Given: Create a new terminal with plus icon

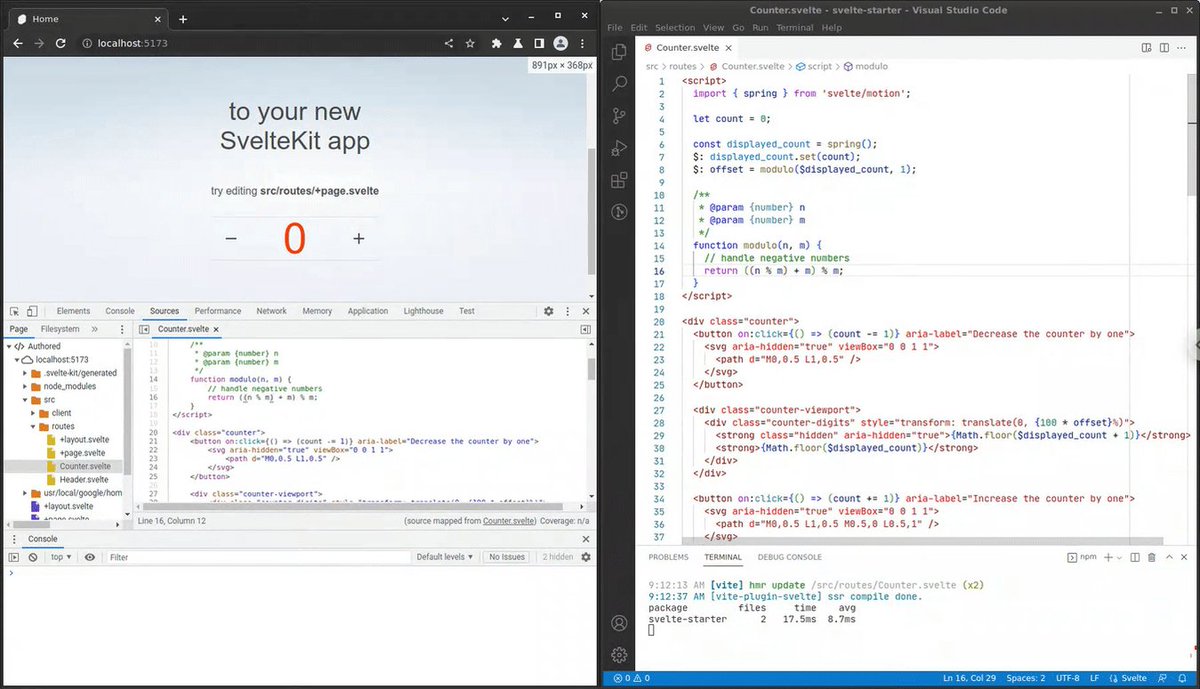Looking at the screenshot, I should [x=1108, y=557].
